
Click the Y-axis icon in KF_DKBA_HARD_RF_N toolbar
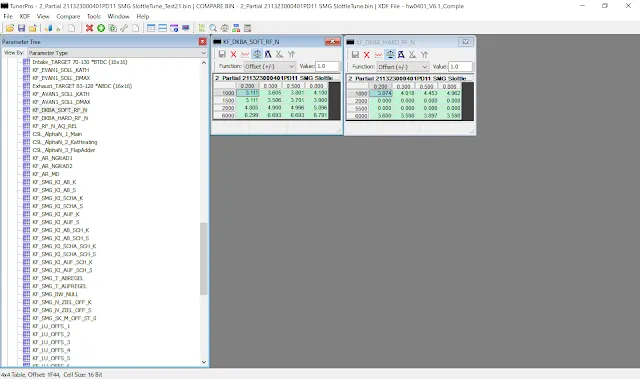pos(424,55)
